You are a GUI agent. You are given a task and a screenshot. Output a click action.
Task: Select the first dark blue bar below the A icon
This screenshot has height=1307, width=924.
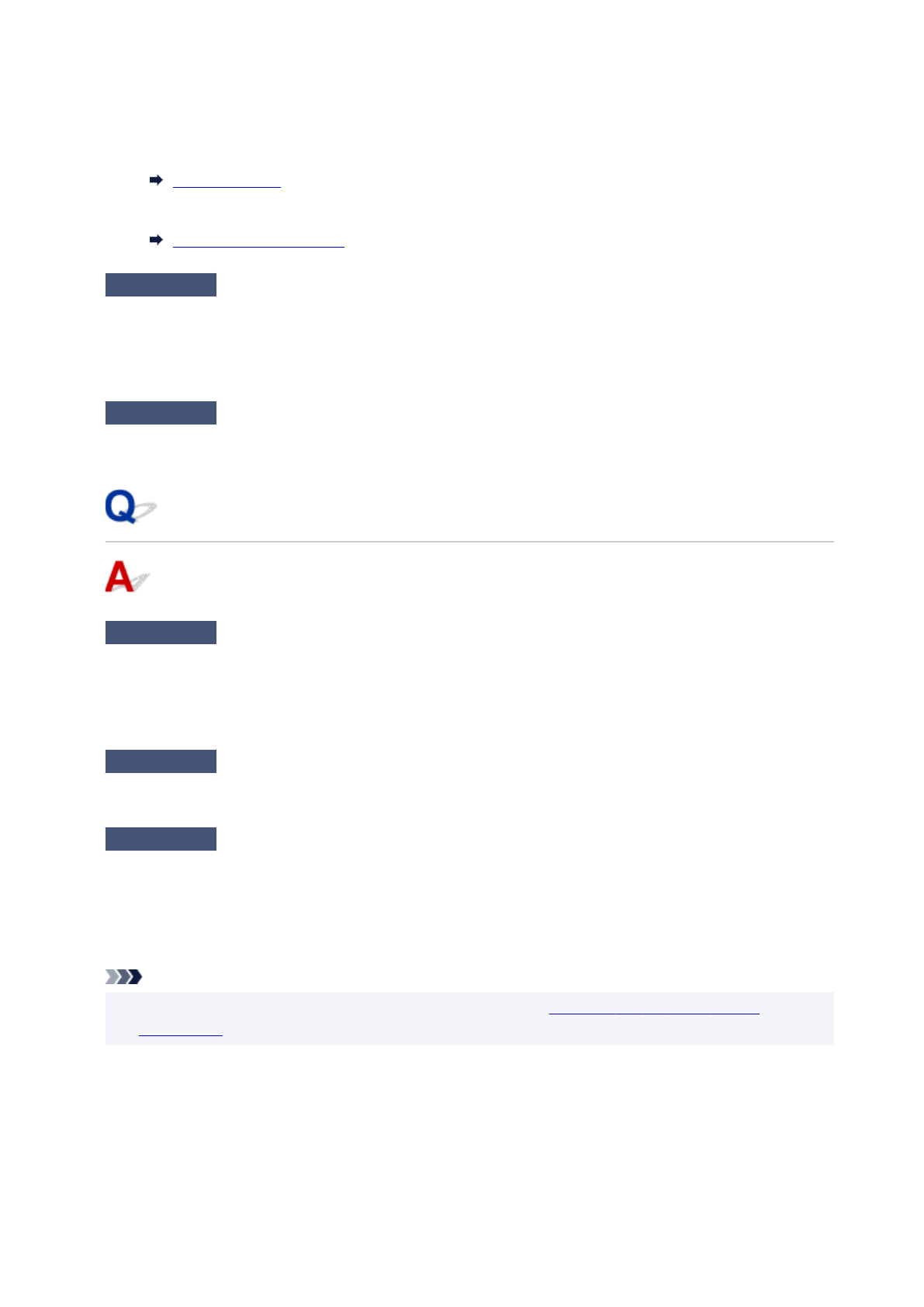[x=161, y=633]
